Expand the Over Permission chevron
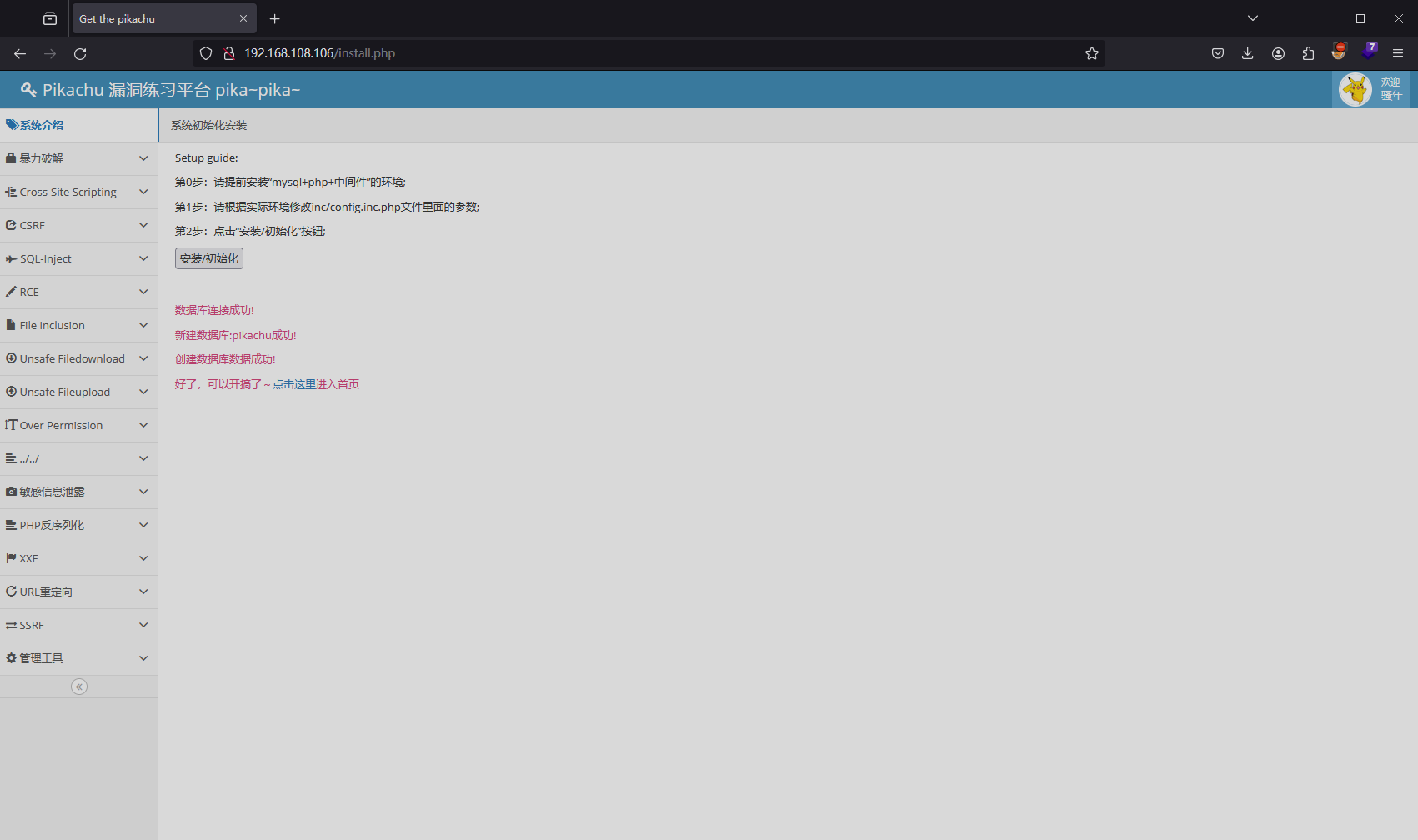1418x840 pixels. (x=143, y=425)
